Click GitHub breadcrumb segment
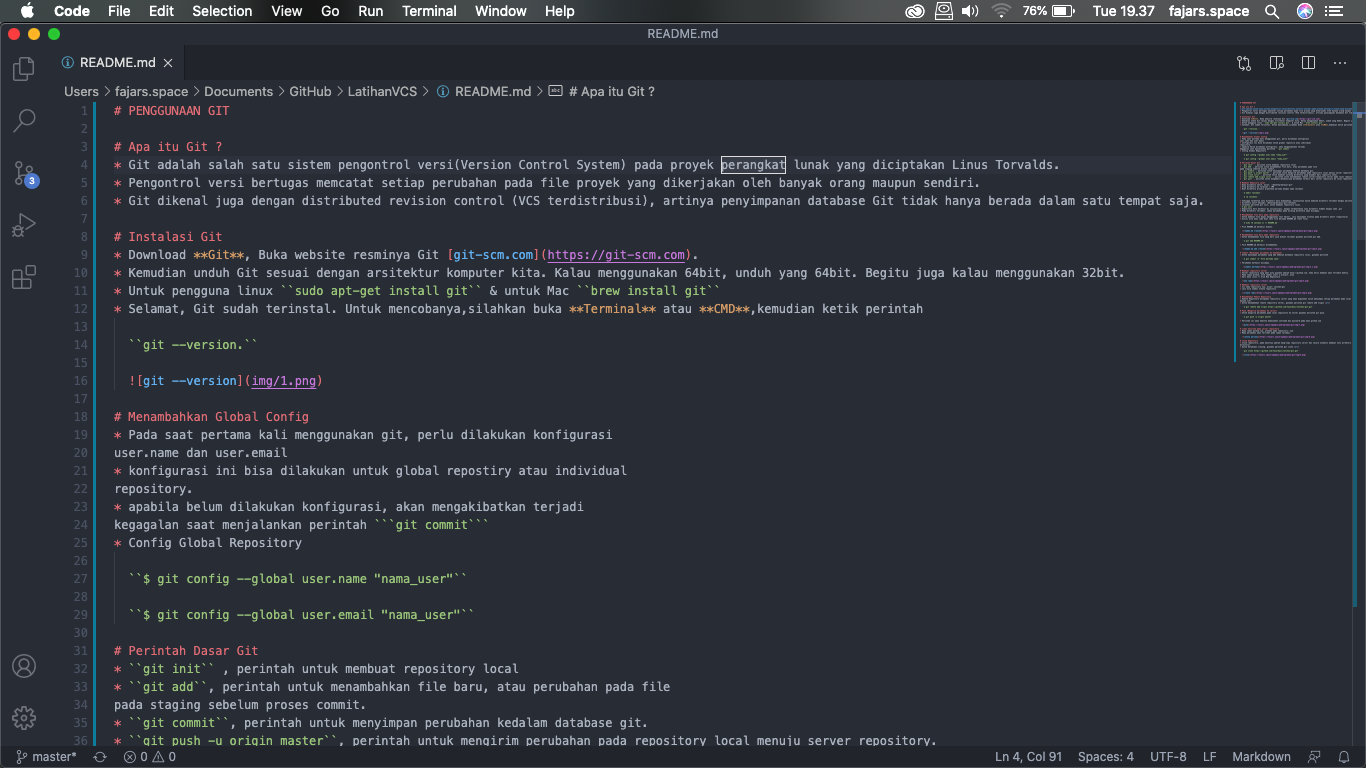The image size is (1366, 768). [x=310, y=91]
